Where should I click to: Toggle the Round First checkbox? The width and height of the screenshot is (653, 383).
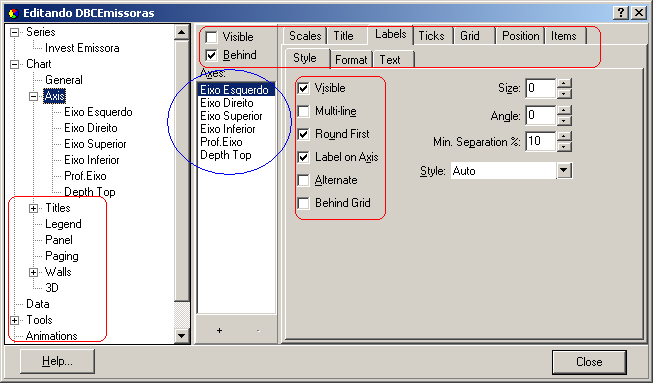(304, 134)
